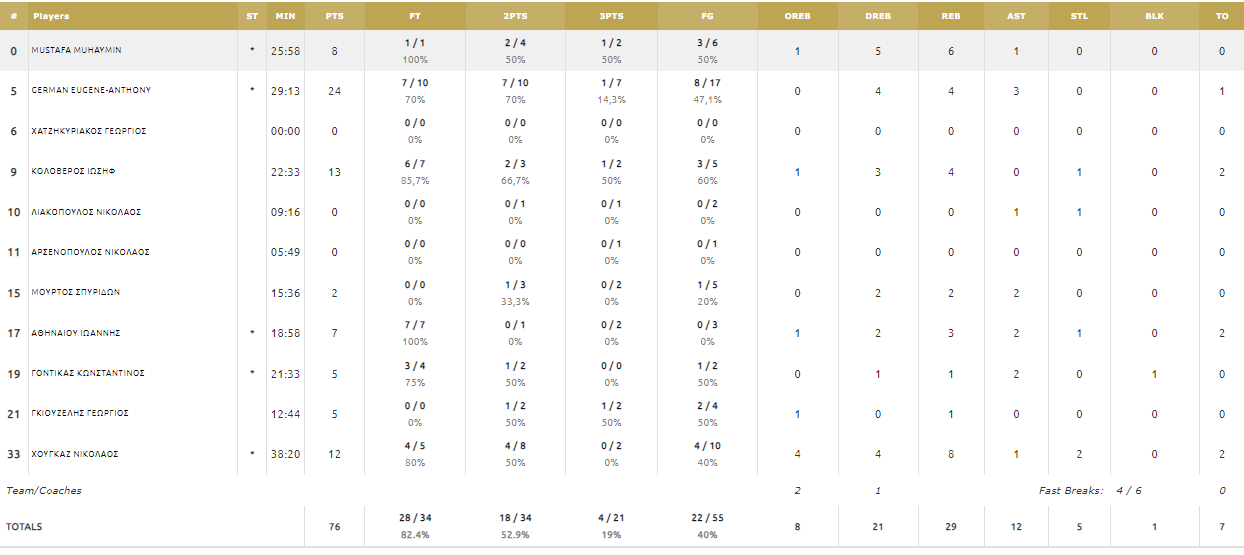
Task: Open player GERMAN EUGENE-ANTHONY
Action: point(91,90)
